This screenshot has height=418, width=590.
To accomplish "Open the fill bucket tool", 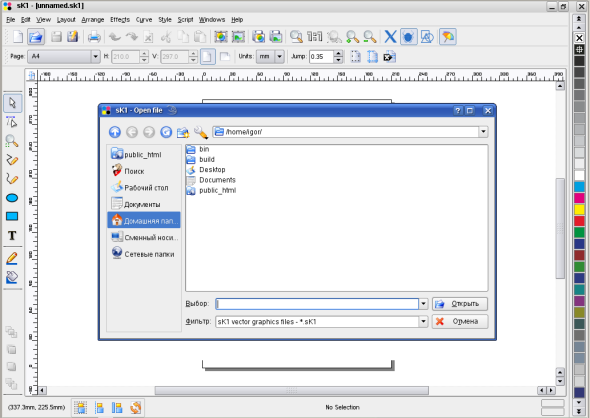I will [12, 278].
